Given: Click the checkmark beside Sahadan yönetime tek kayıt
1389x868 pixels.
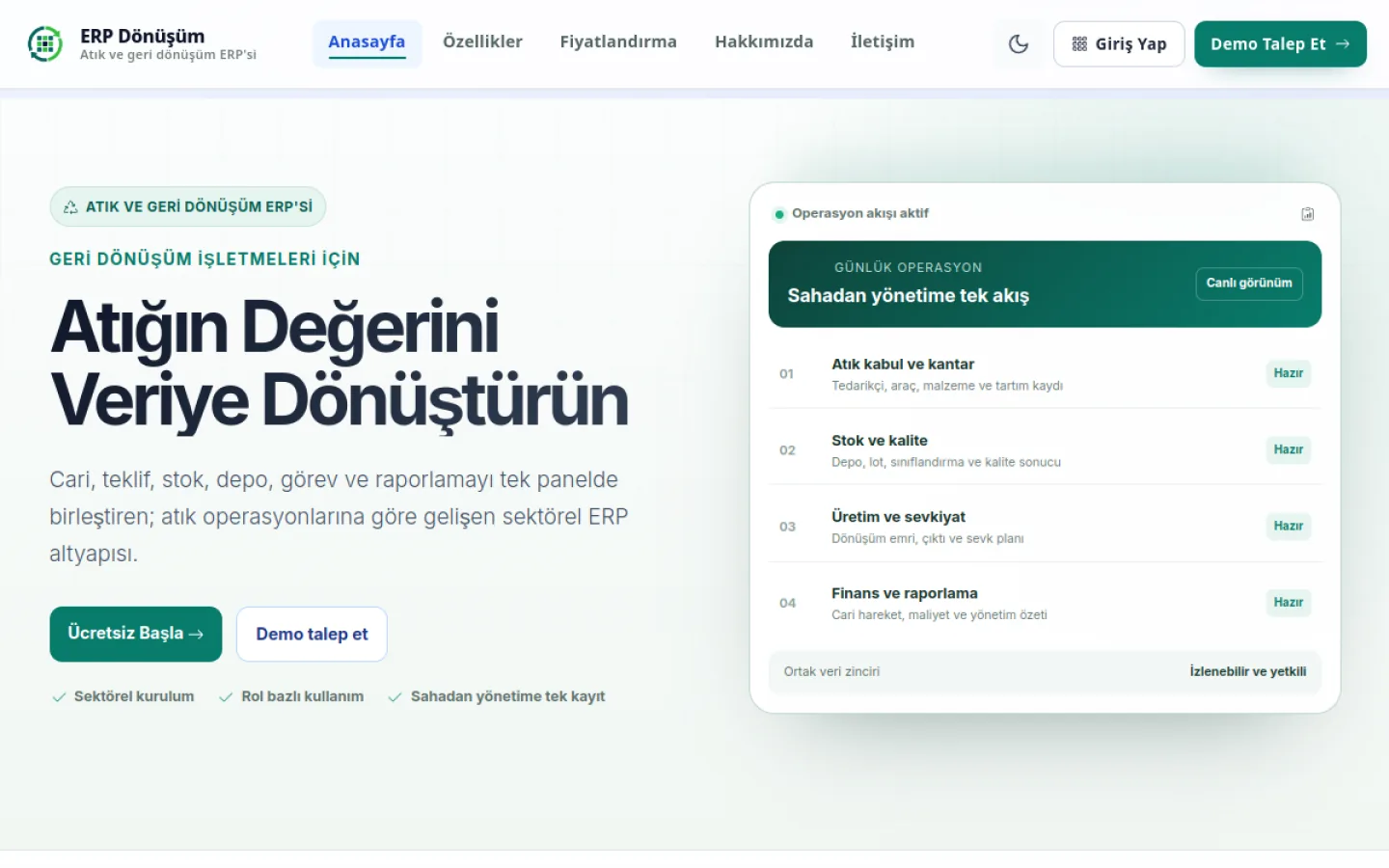Looking at the screenshot, I should [395, 697].
